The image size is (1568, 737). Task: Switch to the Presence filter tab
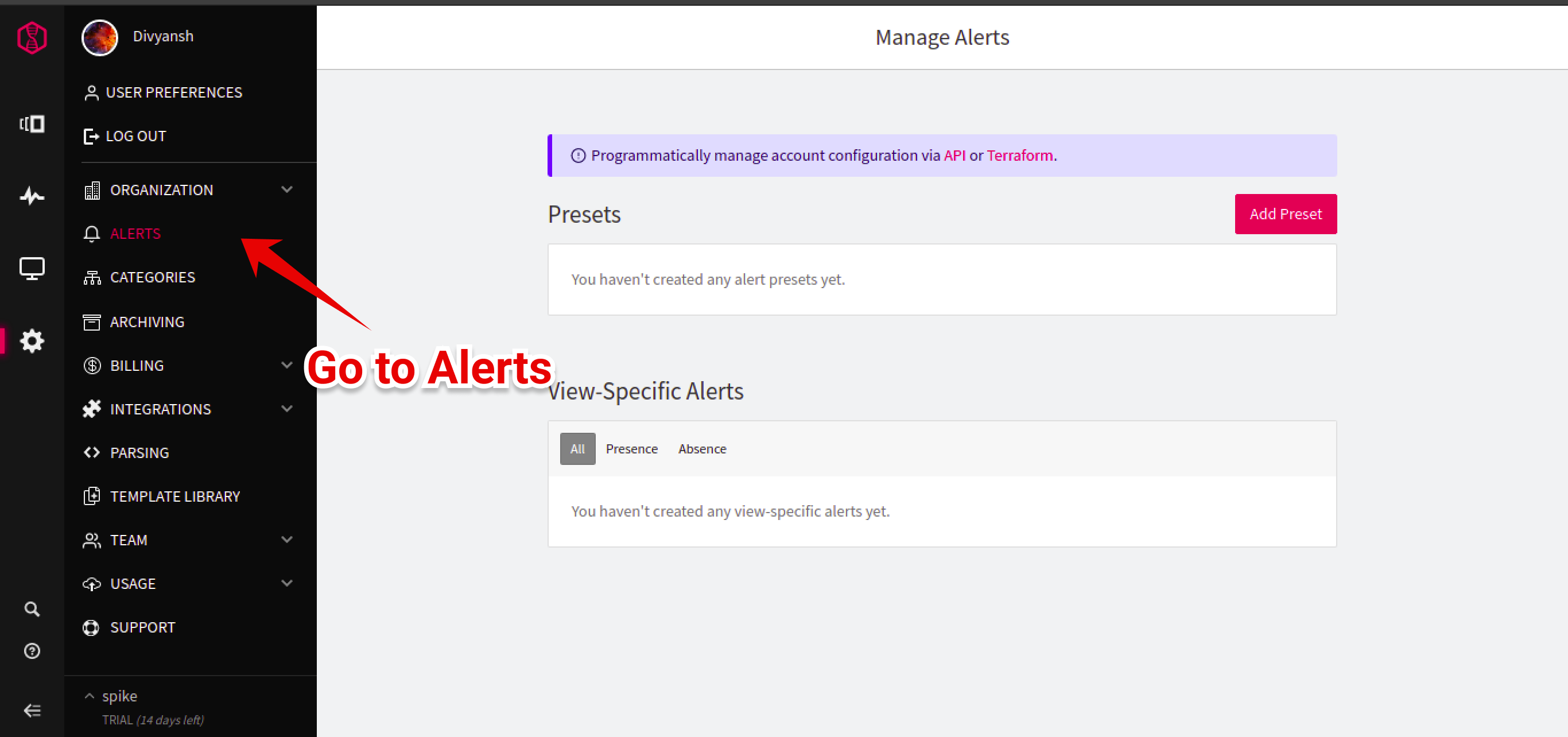click(x=631, y=449)
